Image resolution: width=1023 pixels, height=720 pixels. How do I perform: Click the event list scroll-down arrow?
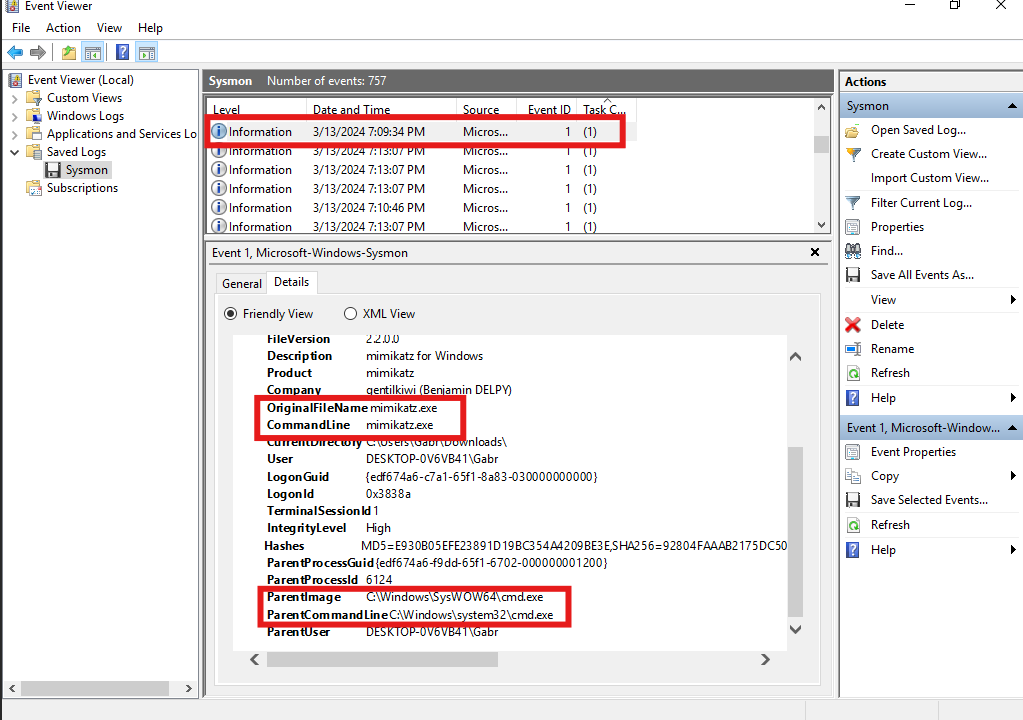point(821,225)
